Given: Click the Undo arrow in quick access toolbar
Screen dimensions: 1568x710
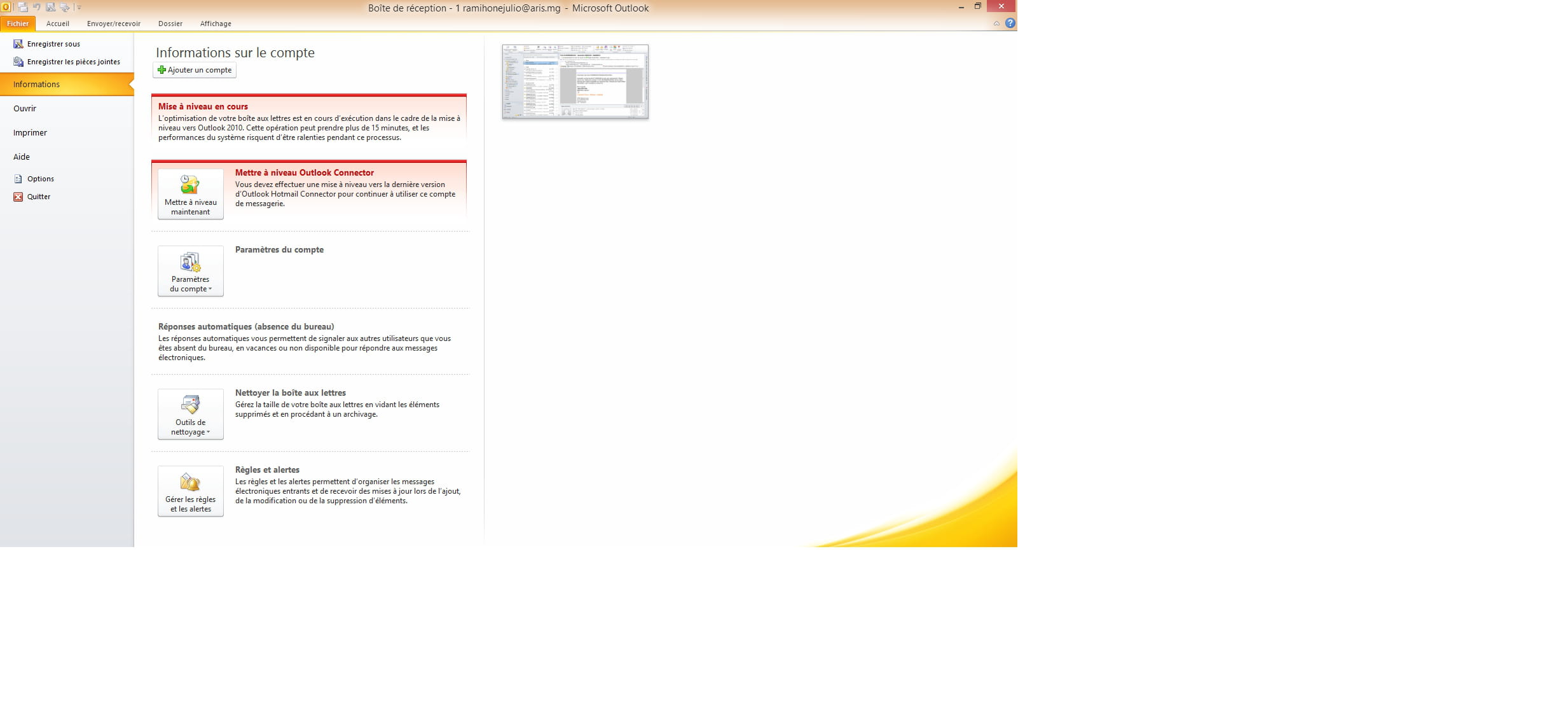Looking at the screenshot, I should coord(36,7).
